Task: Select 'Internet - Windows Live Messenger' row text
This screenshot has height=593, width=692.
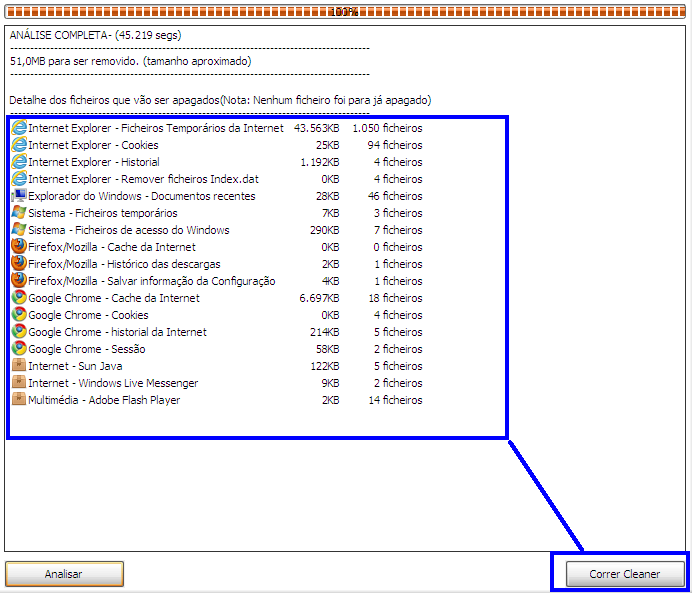Action: point(113,383)
